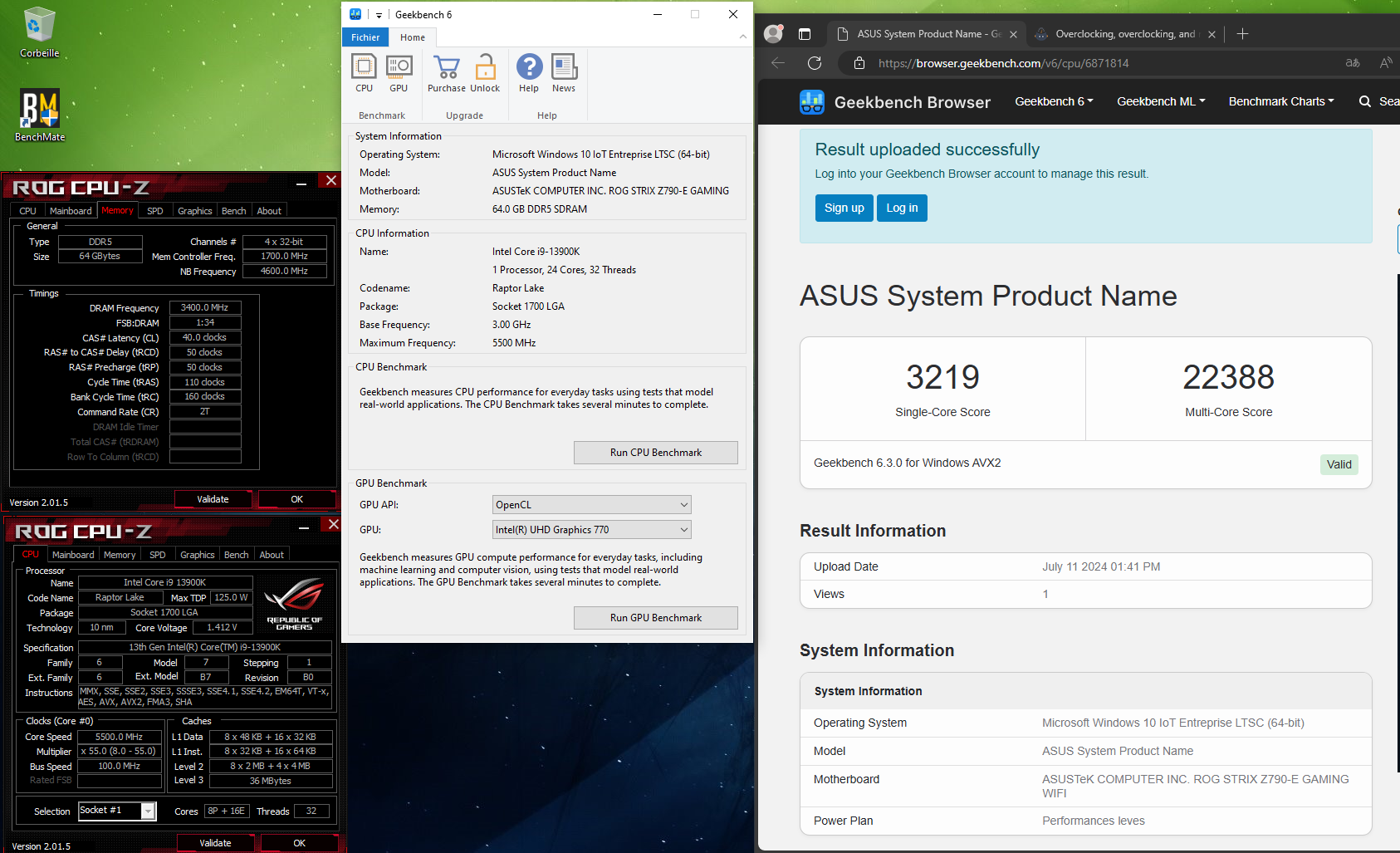The image size is (1400, 853).
Task: Open the Socket #1 selection dropdown
Action: [x=117, y=811]
